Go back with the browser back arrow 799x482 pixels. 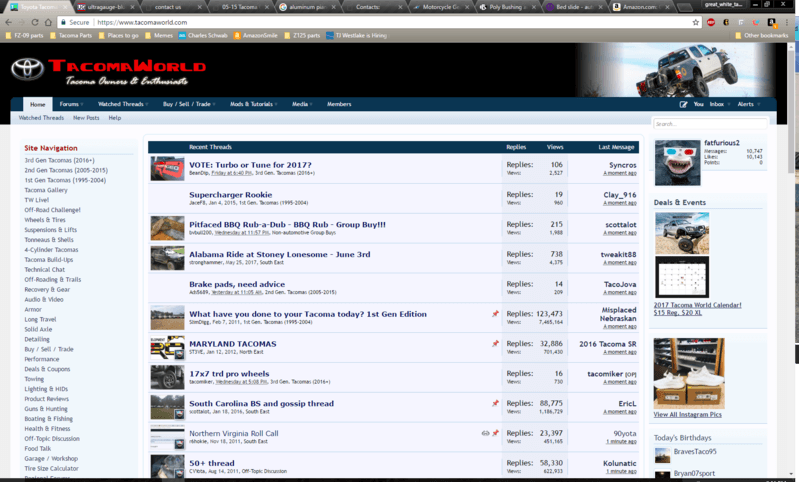(8, 22)
